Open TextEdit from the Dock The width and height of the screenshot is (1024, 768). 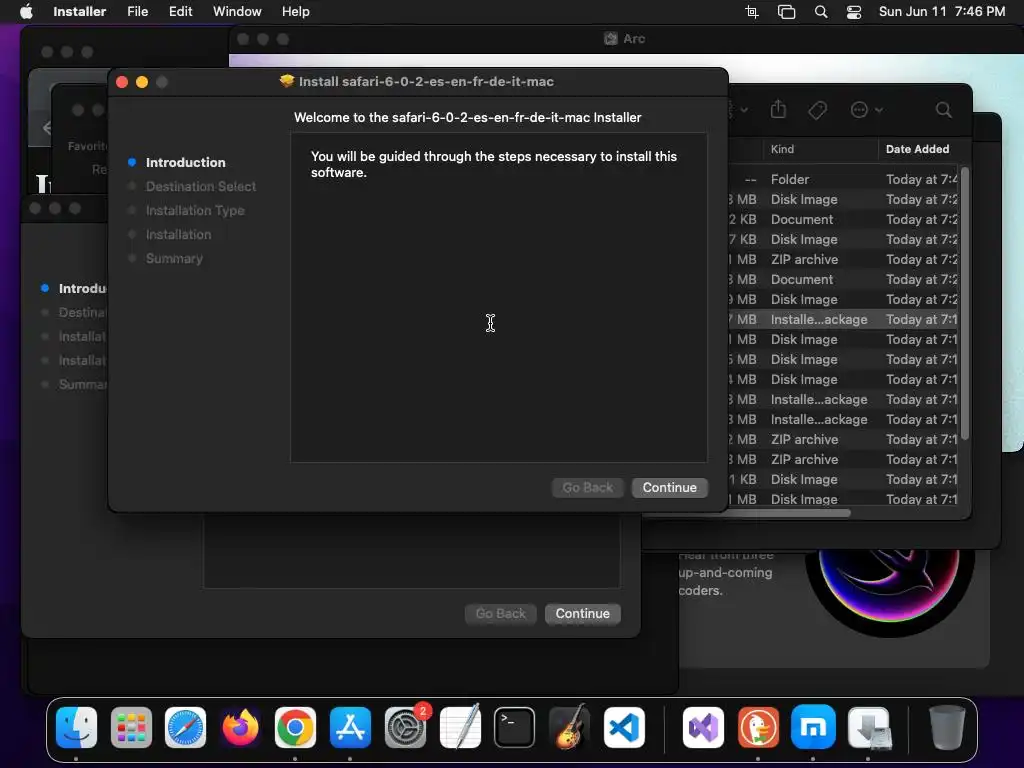460,727
